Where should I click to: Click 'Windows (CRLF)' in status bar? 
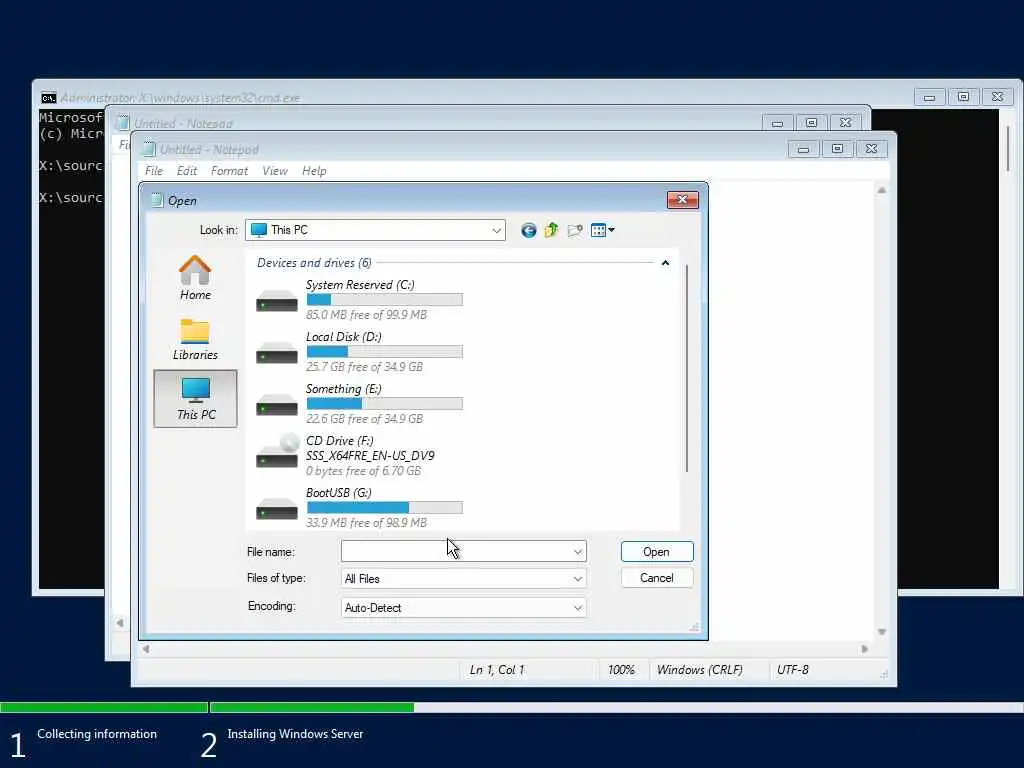click(x=699, y=670)
